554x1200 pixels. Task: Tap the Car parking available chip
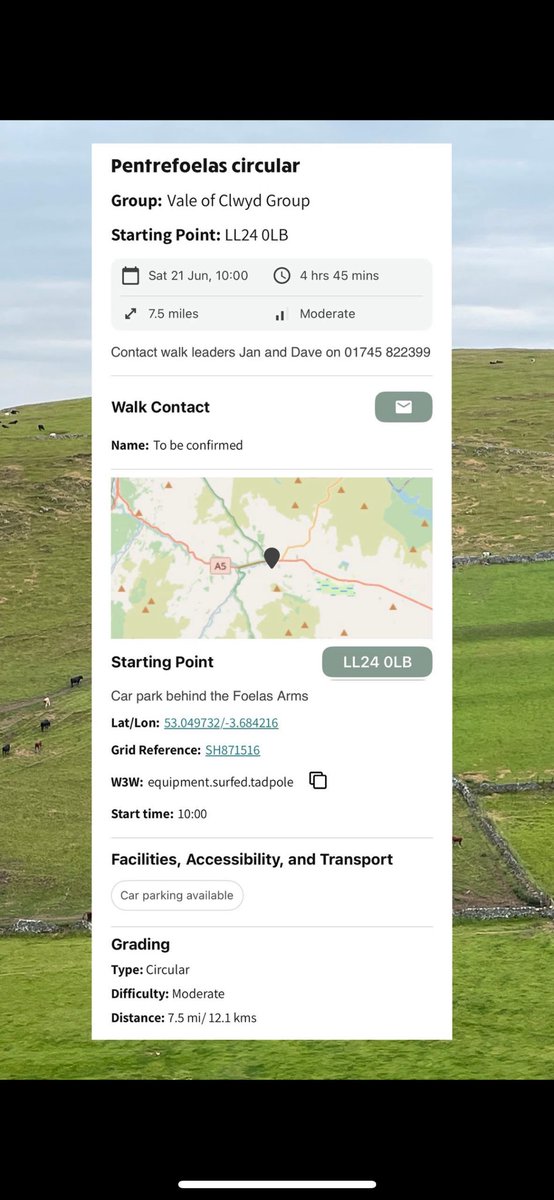click(x=177, y=895)
